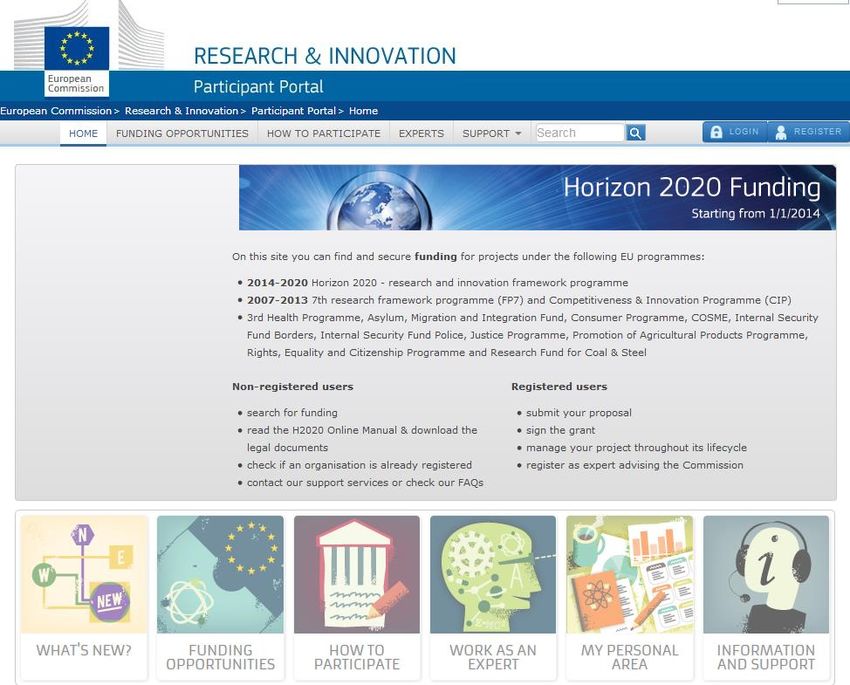Click the padlock icon on Login
The image size is (850, 685).
click(716, 132)
